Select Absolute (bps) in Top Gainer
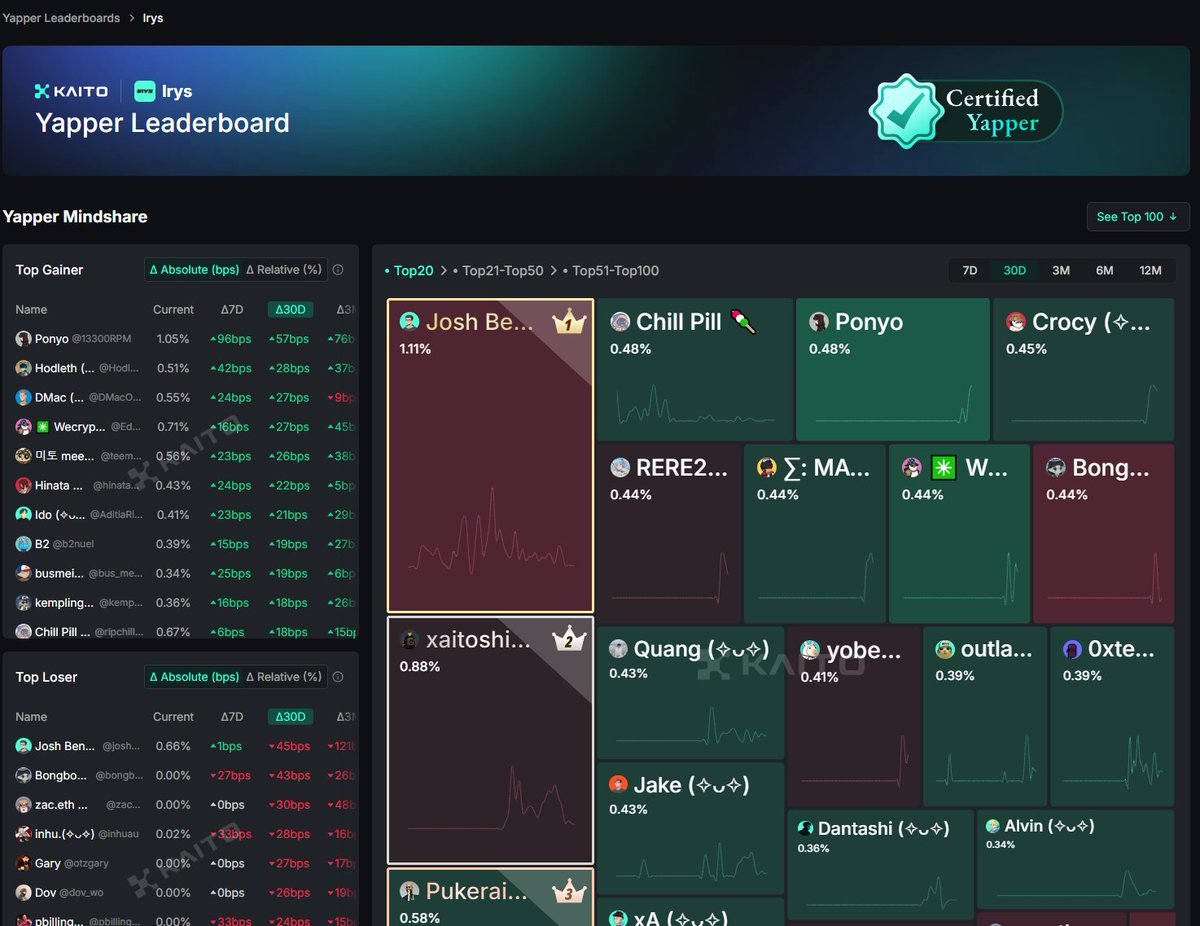 click(193, 270)
